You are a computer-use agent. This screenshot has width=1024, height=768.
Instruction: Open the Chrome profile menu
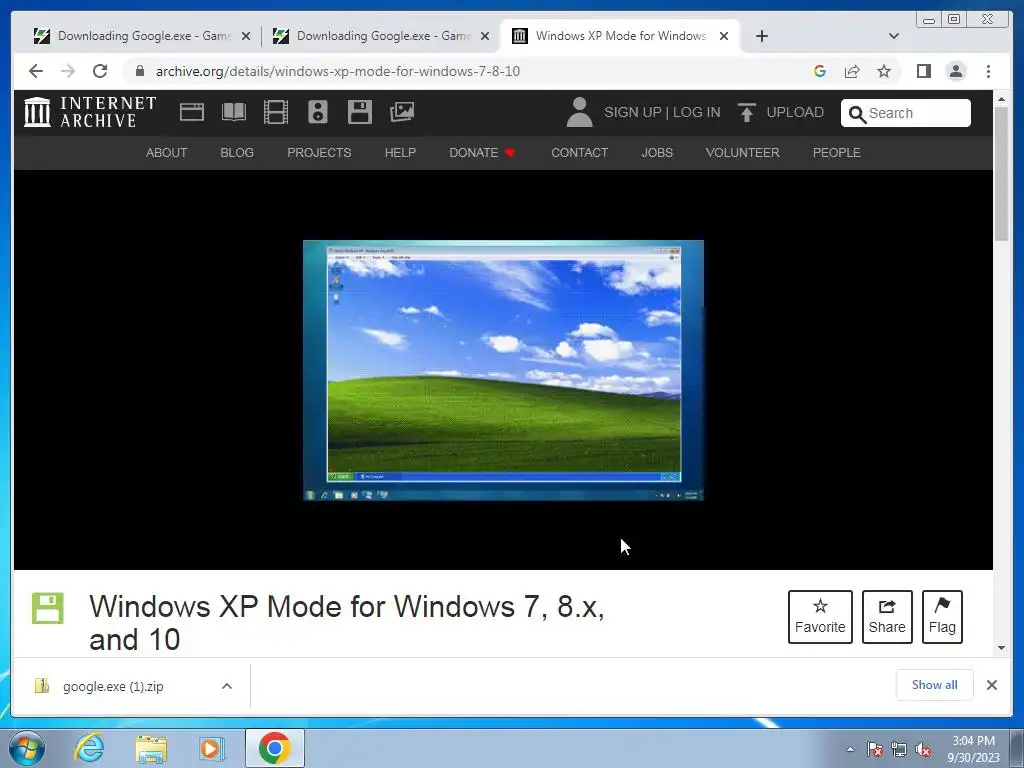tap(956, 71)
